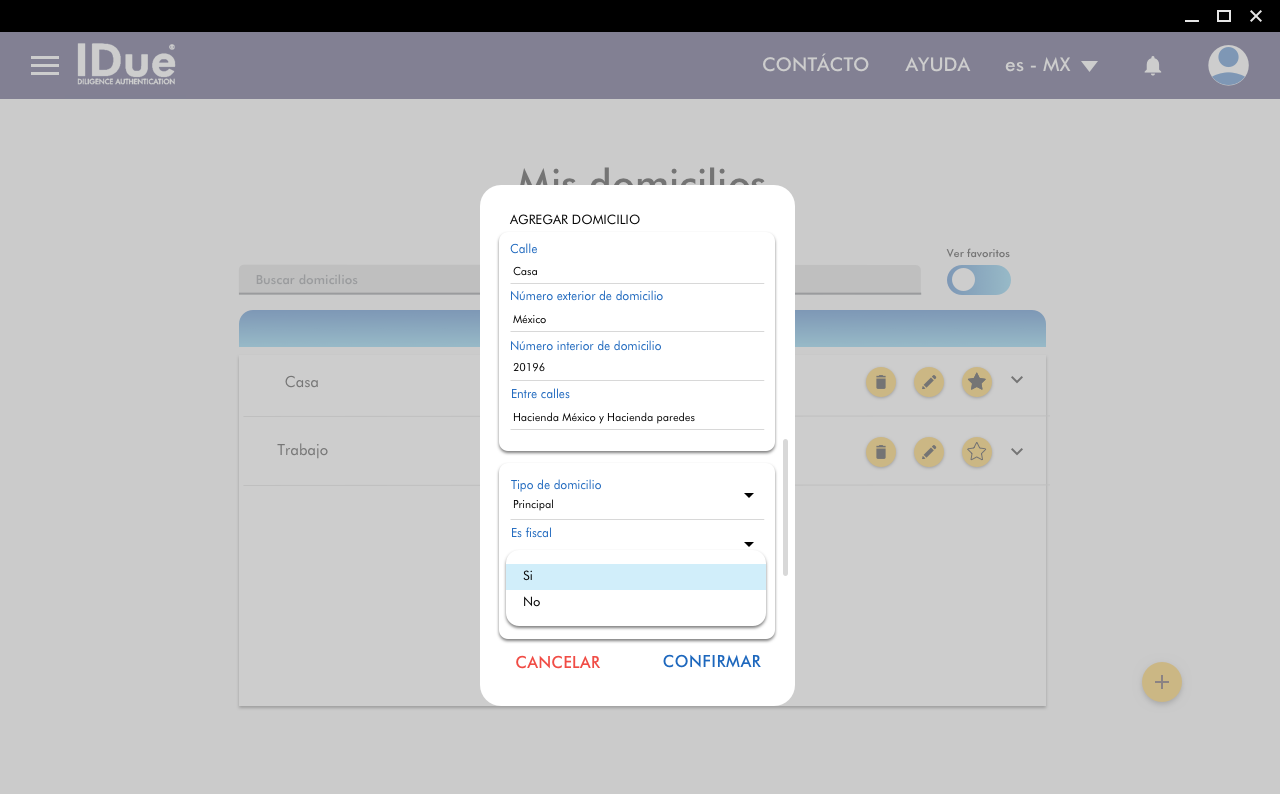Image resolution: width=1280 pixels, height=794 pixels.
Task: Delete the Casa address
Action: [880, 382]
